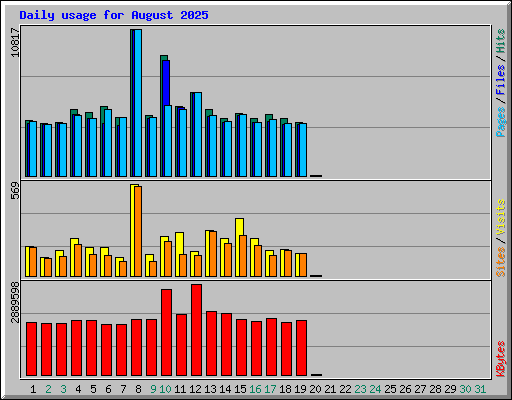512x400 pixels.
Task: Click the red KBytes bar for day 19
Action: (x=301, y=348)
